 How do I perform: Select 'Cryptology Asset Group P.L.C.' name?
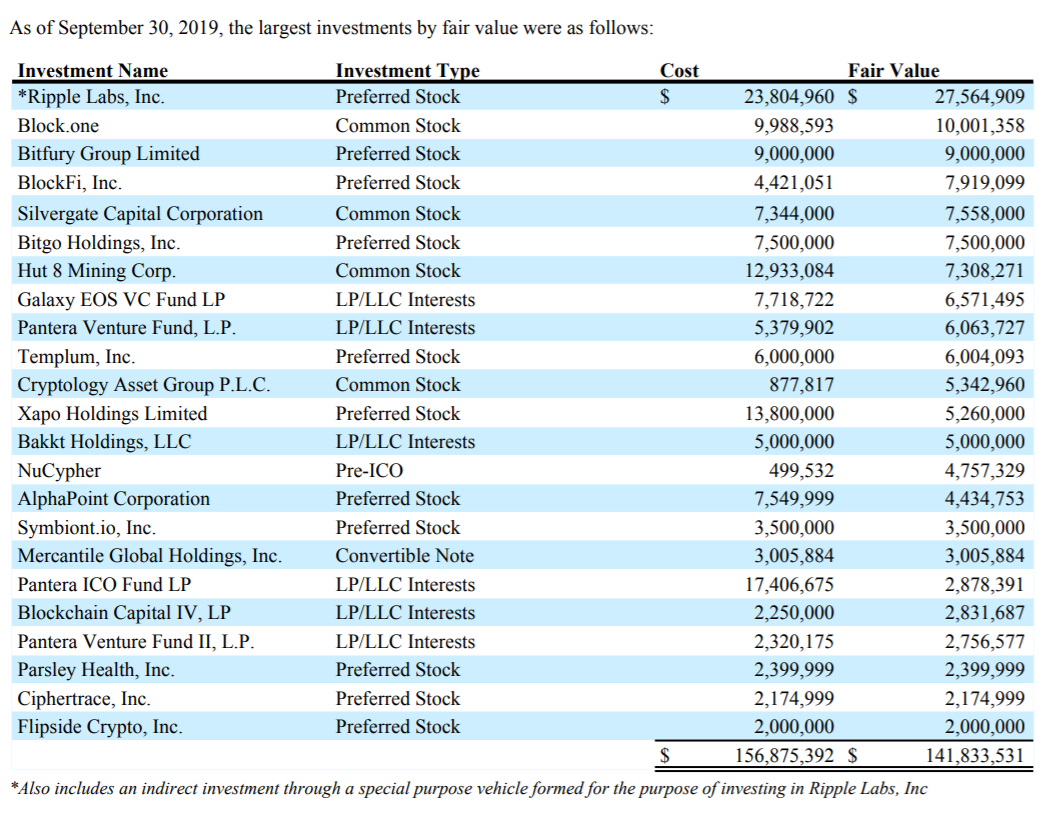[144, 385]
